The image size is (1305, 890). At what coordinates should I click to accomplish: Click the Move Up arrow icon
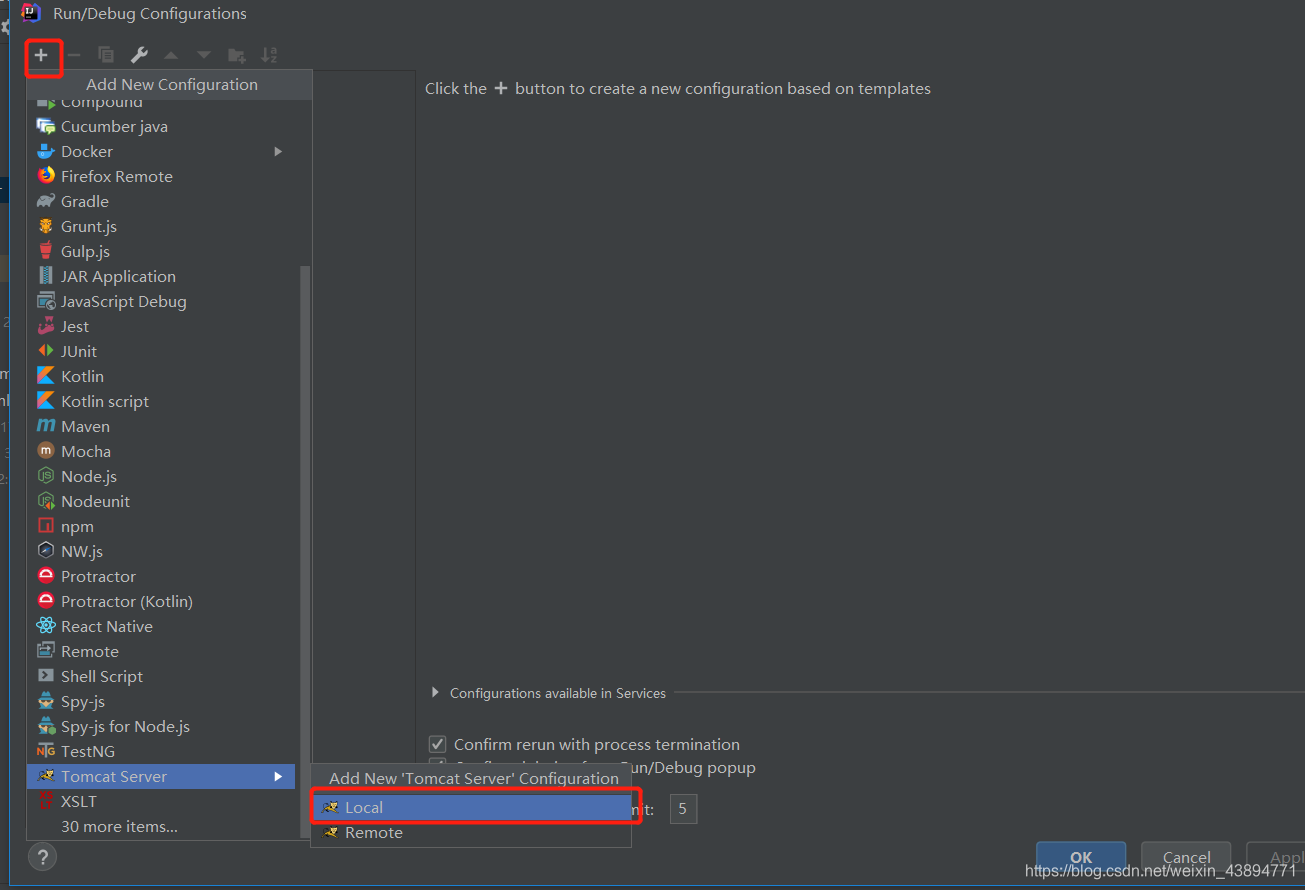171,55
